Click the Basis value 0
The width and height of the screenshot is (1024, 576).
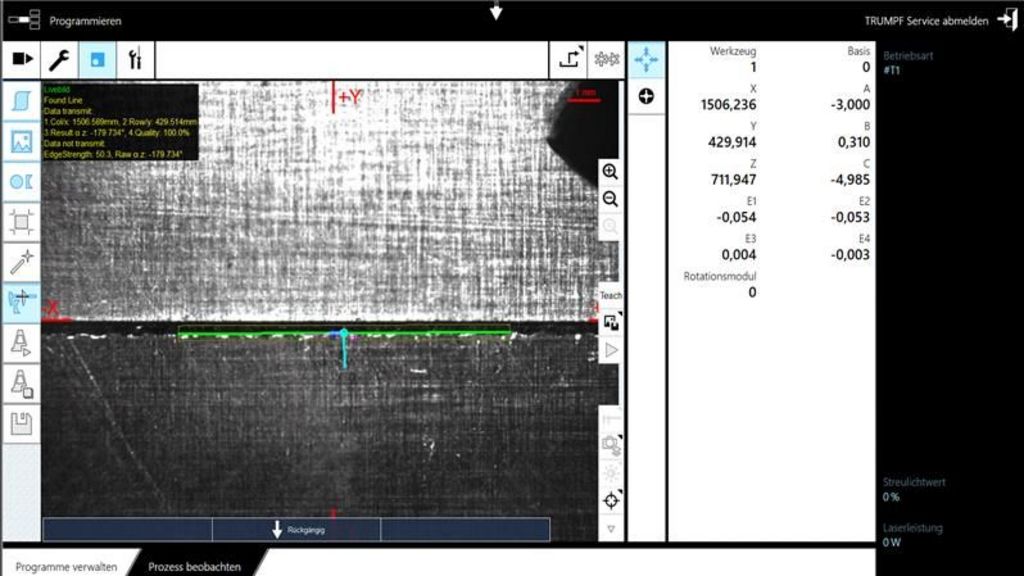coord(866,67)
